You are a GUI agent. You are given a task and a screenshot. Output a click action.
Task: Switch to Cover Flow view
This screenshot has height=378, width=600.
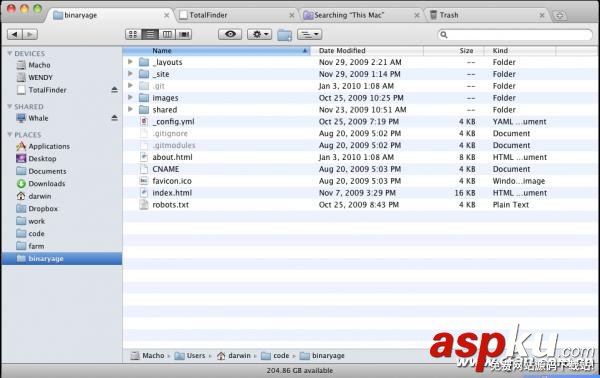[184, 34]
